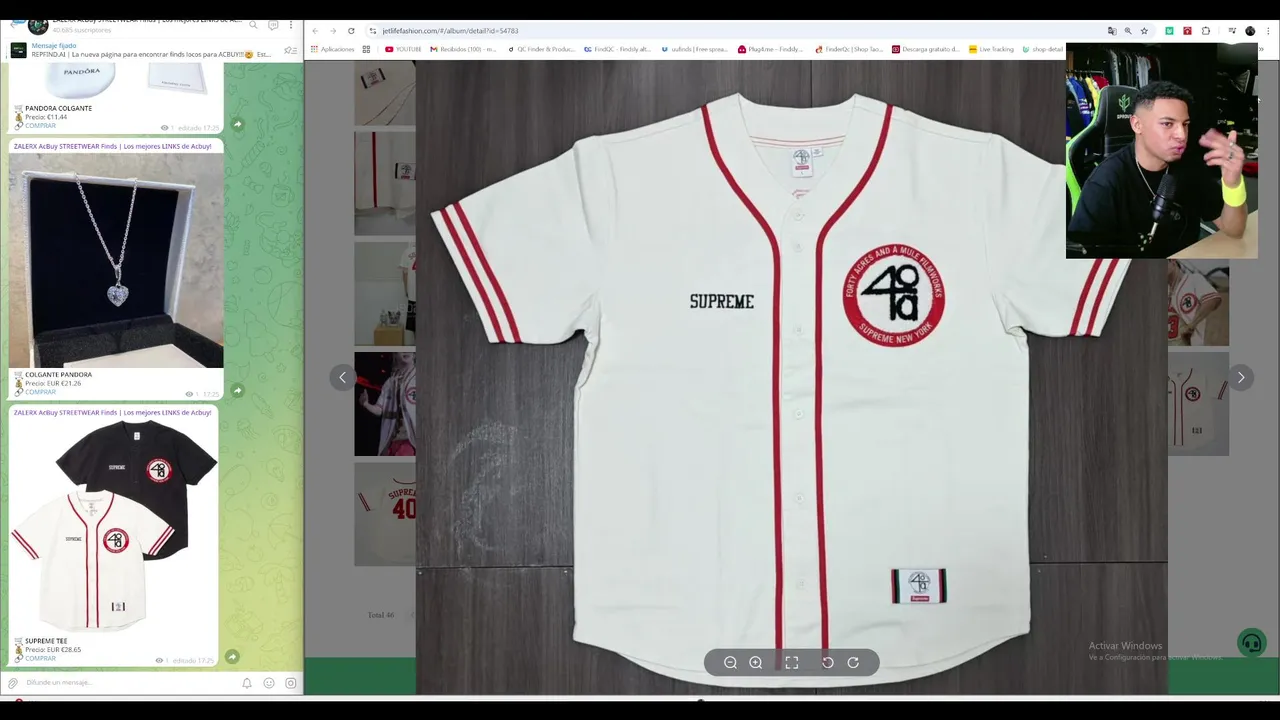Forward the COLGANTE PANDORA post
1280x720 pixels.
point(237,390)
